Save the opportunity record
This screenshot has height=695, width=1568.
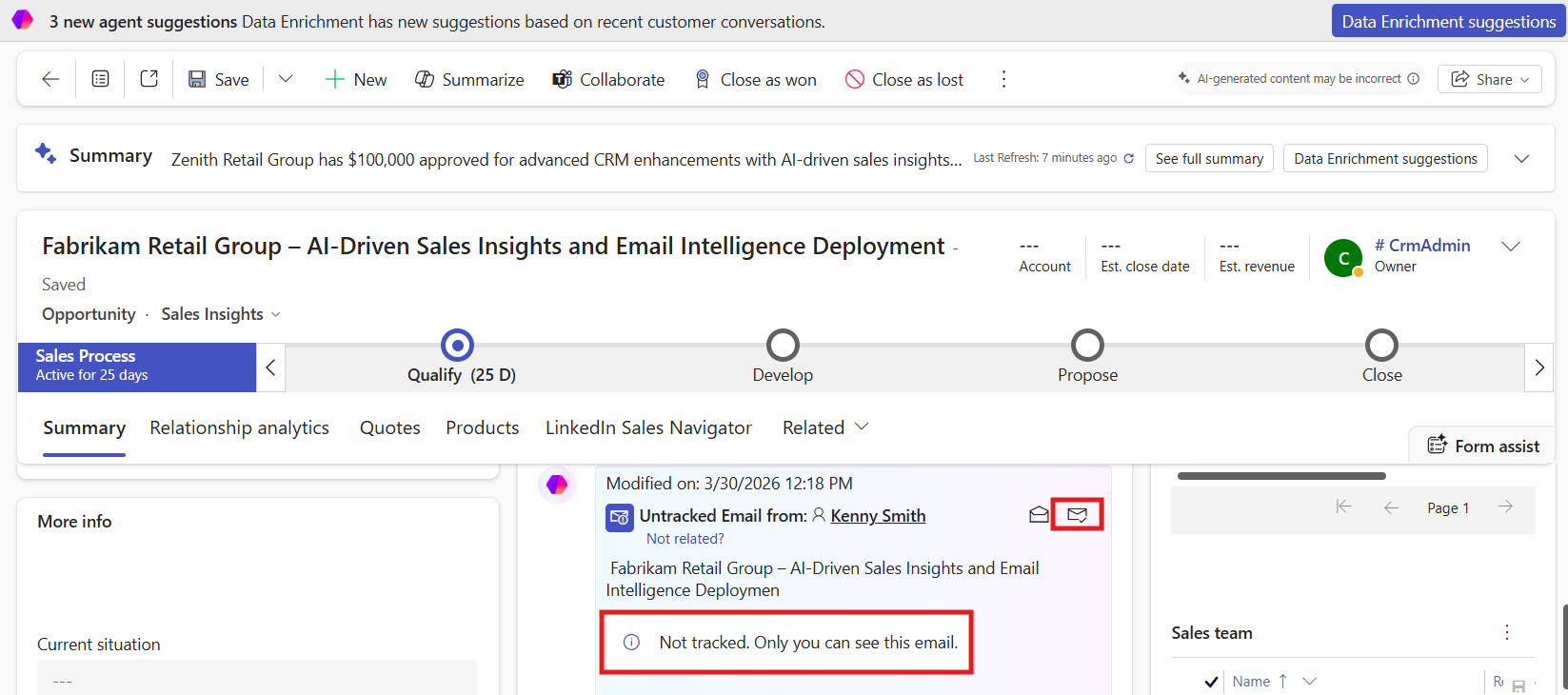[219, 79]
